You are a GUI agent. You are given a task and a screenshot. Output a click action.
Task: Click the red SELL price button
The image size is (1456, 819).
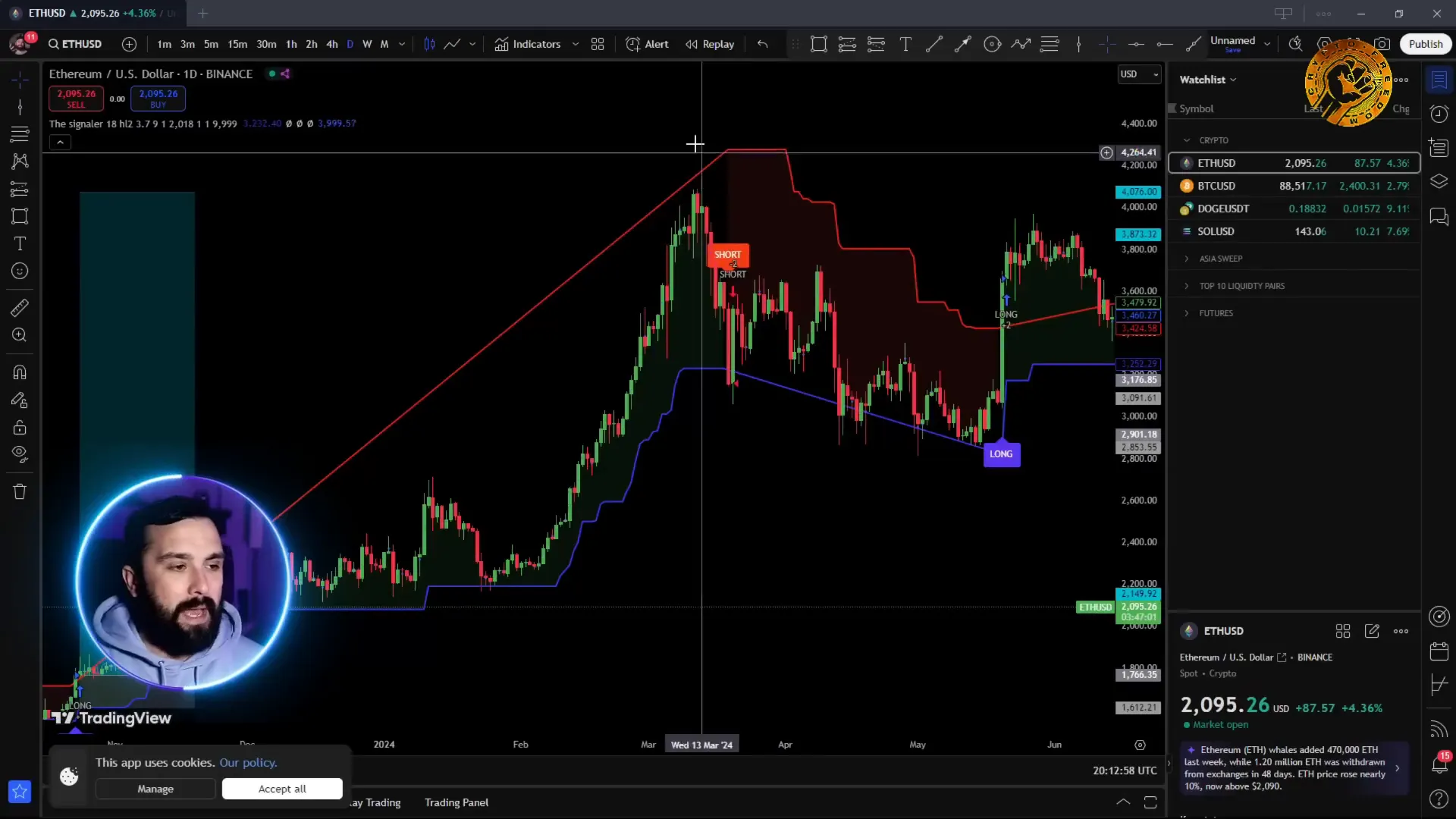[x=76, y=99]
